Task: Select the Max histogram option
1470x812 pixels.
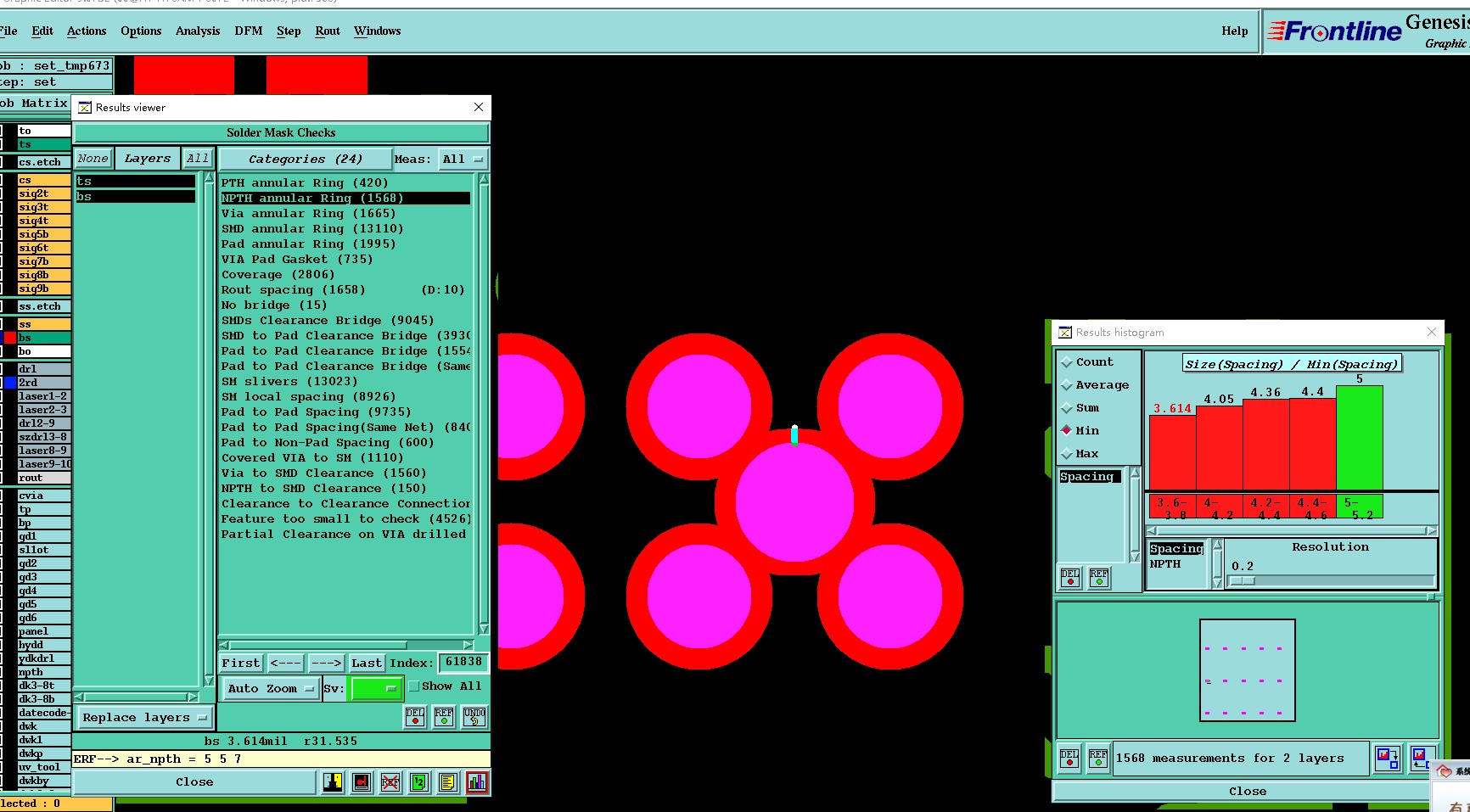Action: click(x=1080, y=454)
